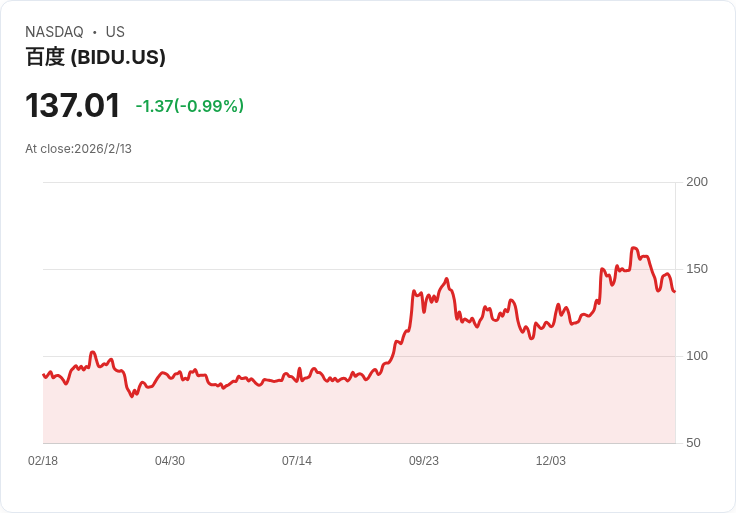Click the chart line's rightmost end point
Screen dimensions: 736x513
pos(674,291)
